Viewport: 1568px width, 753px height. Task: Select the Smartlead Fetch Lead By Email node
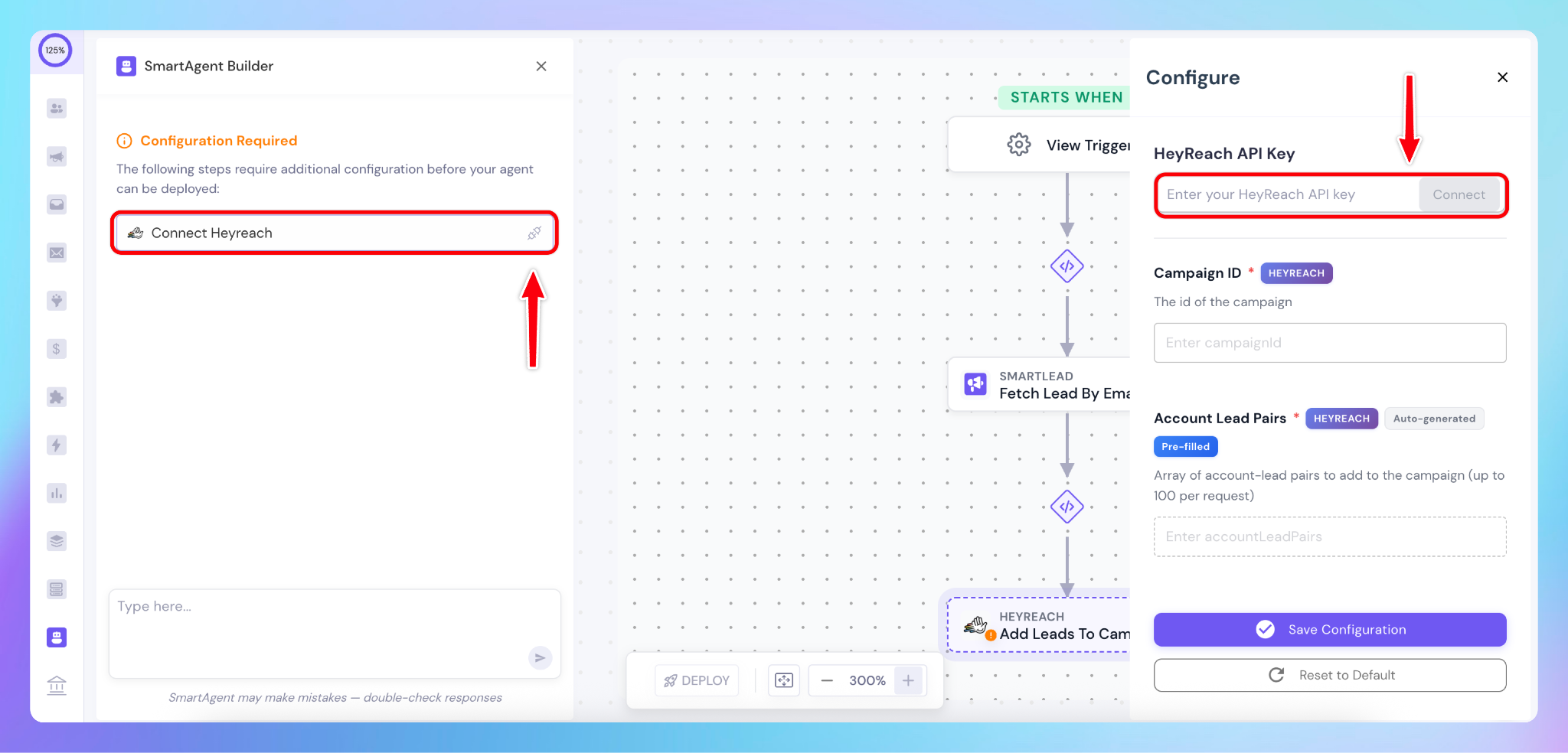tap(1039, 385)
